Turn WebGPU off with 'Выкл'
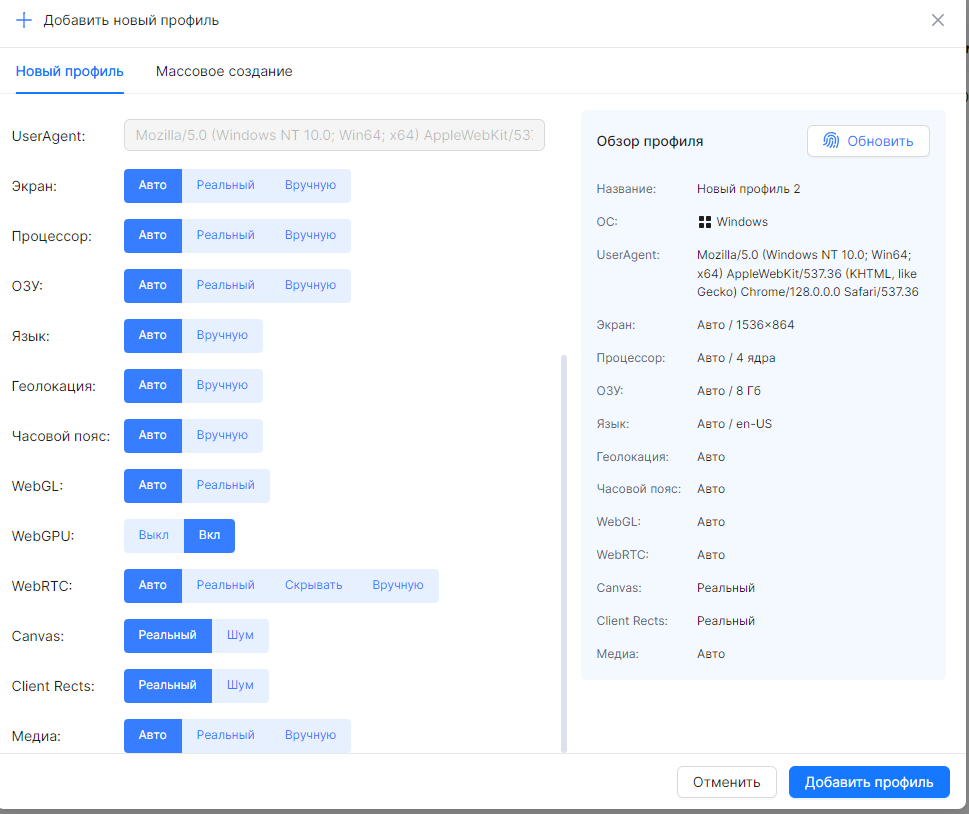The image size is (969, 814). coord(154,535)
